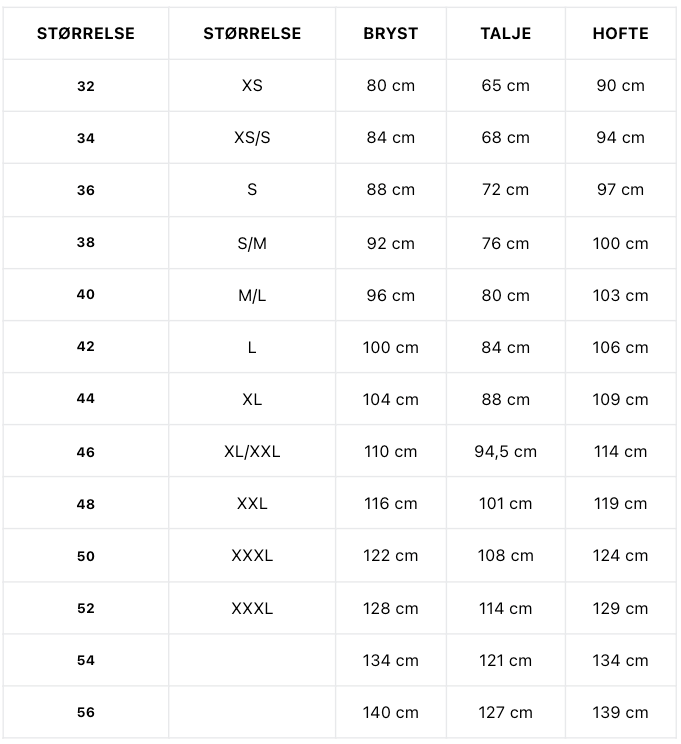Click the size 38 row label
This screenshot has width=681, height=744.
[86, 243]
